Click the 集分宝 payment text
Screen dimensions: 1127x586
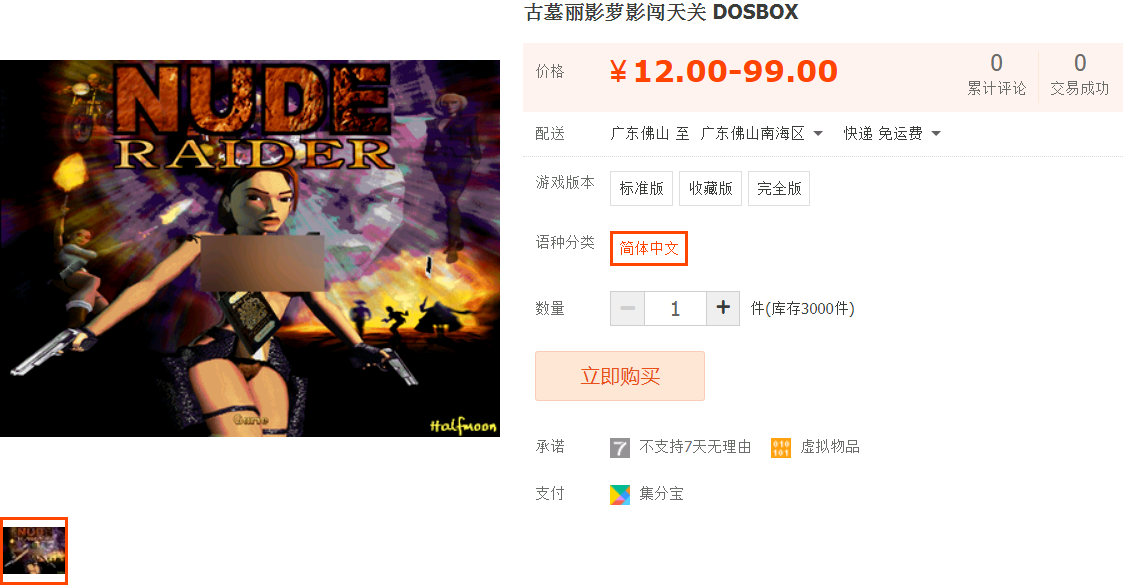point(661,494)
